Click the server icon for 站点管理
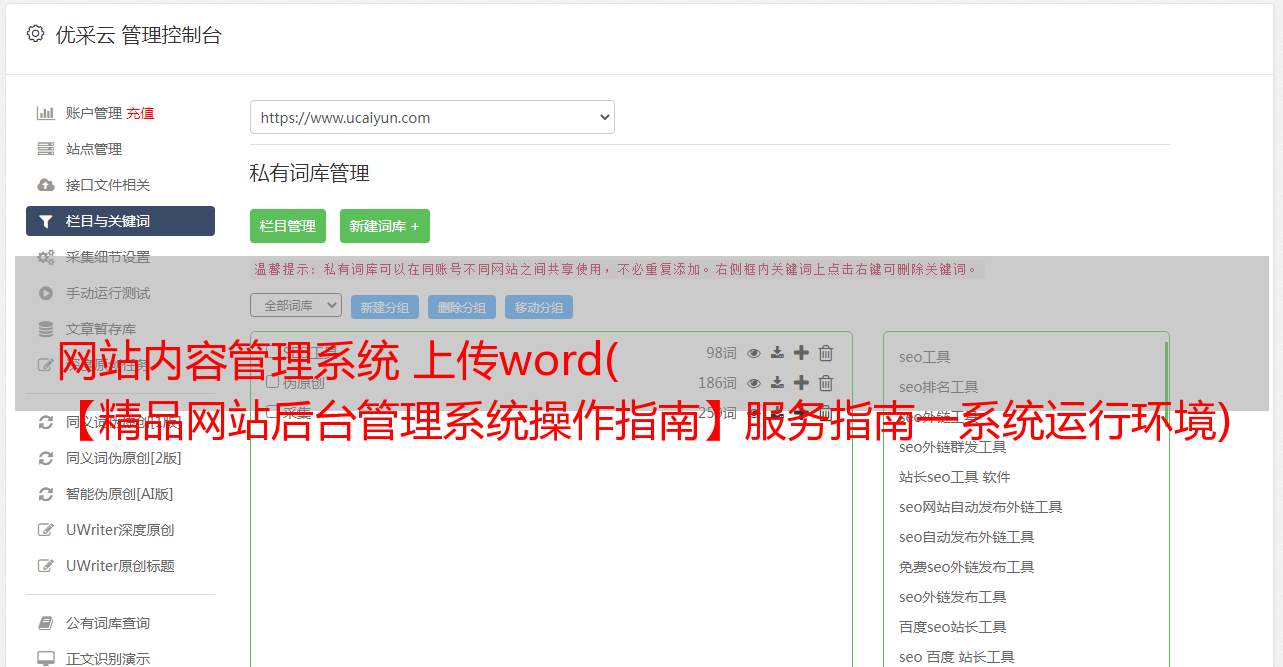This screenshot has width=1283, height=667. pyautogui.click(x=45, y=149)
